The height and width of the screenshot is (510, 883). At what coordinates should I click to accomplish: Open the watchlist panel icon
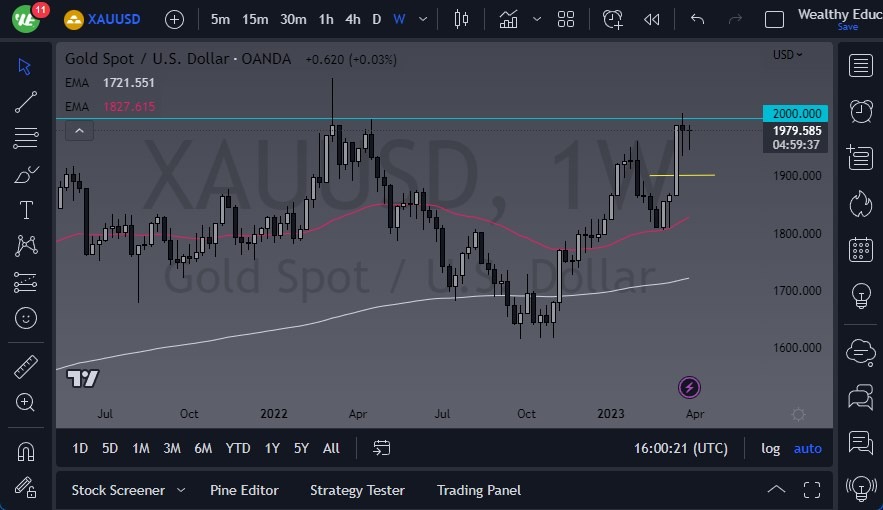859,66
